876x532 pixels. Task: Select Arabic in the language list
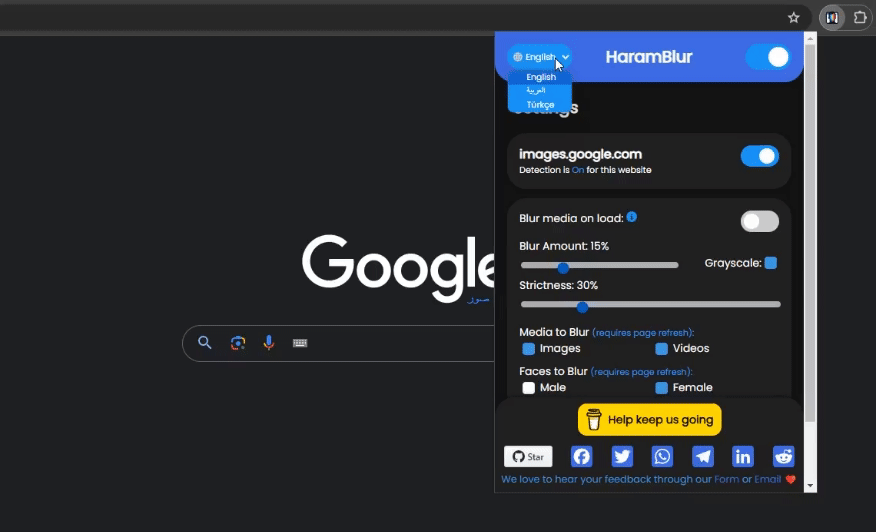[x=536, y=91]
